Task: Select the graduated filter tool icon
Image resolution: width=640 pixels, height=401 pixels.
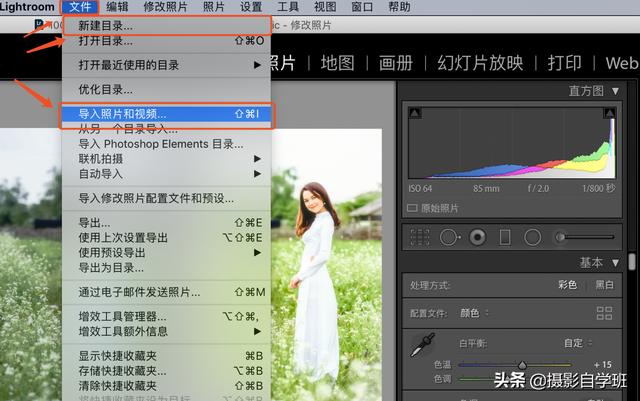Action: point(505,237)
